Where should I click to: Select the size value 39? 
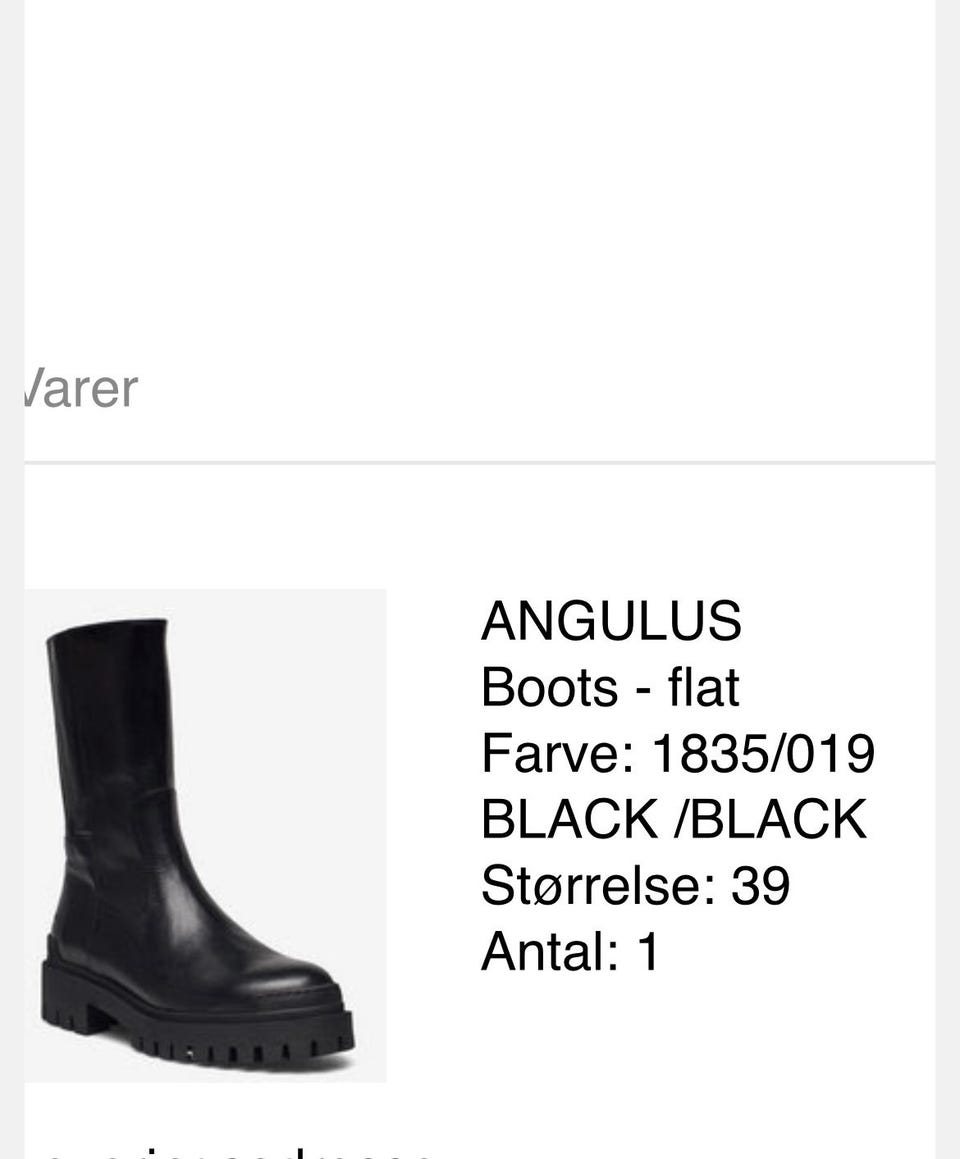click(760, 885)
